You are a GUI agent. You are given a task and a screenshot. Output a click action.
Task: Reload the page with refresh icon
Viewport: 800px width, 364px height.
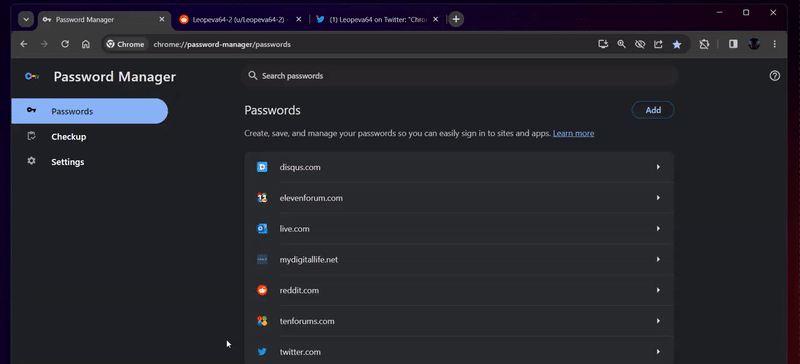click(x=65, y=44)
